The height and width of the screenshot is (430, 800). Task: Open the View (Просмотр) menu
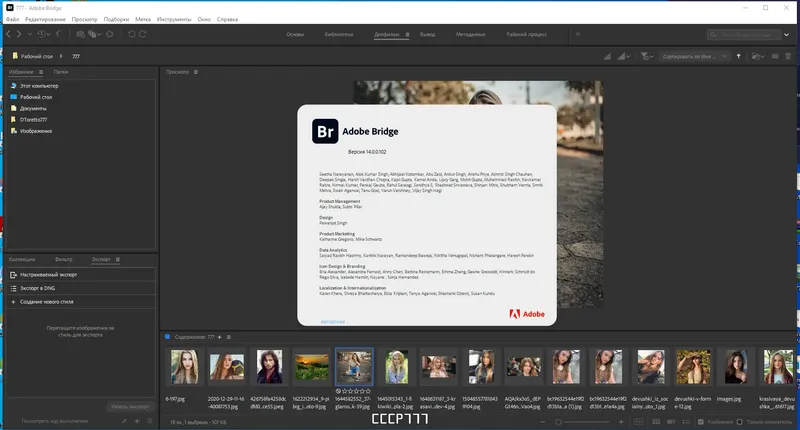84,19
